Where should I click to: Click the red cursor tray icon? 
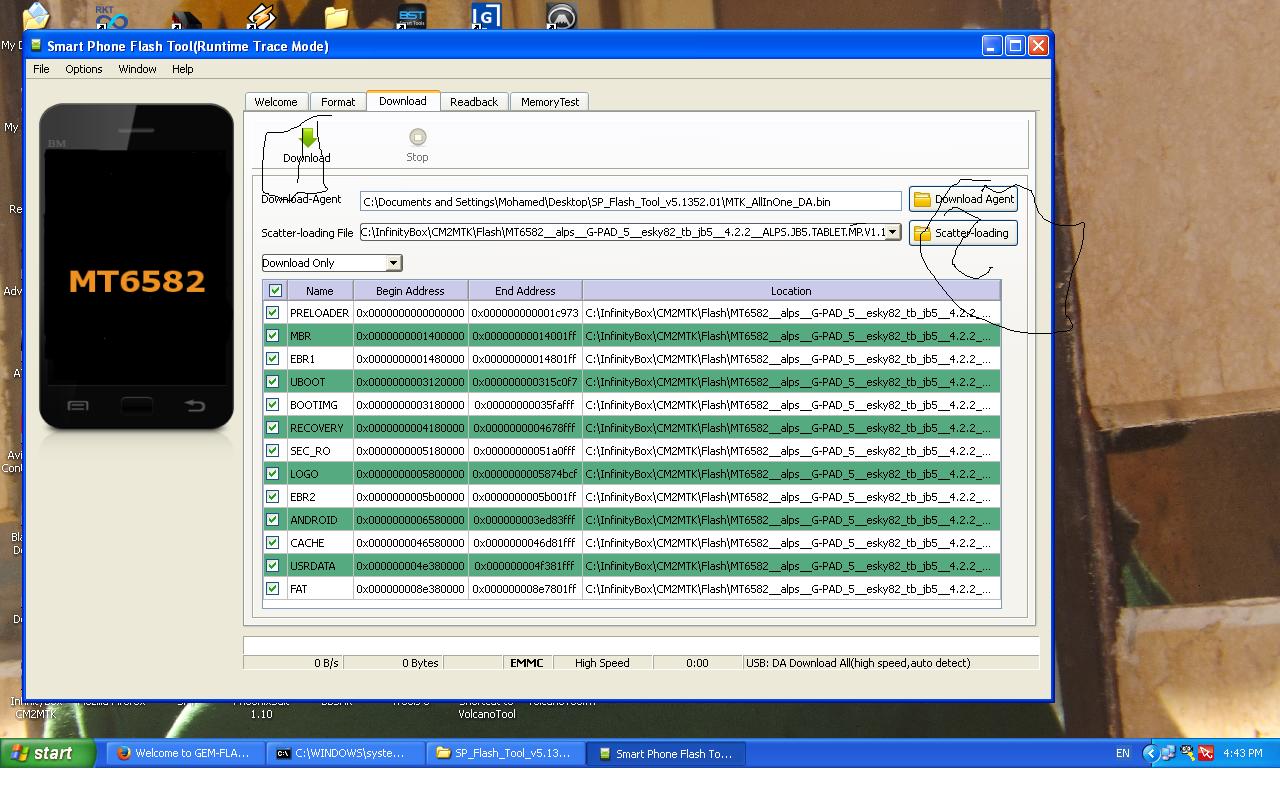[x=1205, y=753]
